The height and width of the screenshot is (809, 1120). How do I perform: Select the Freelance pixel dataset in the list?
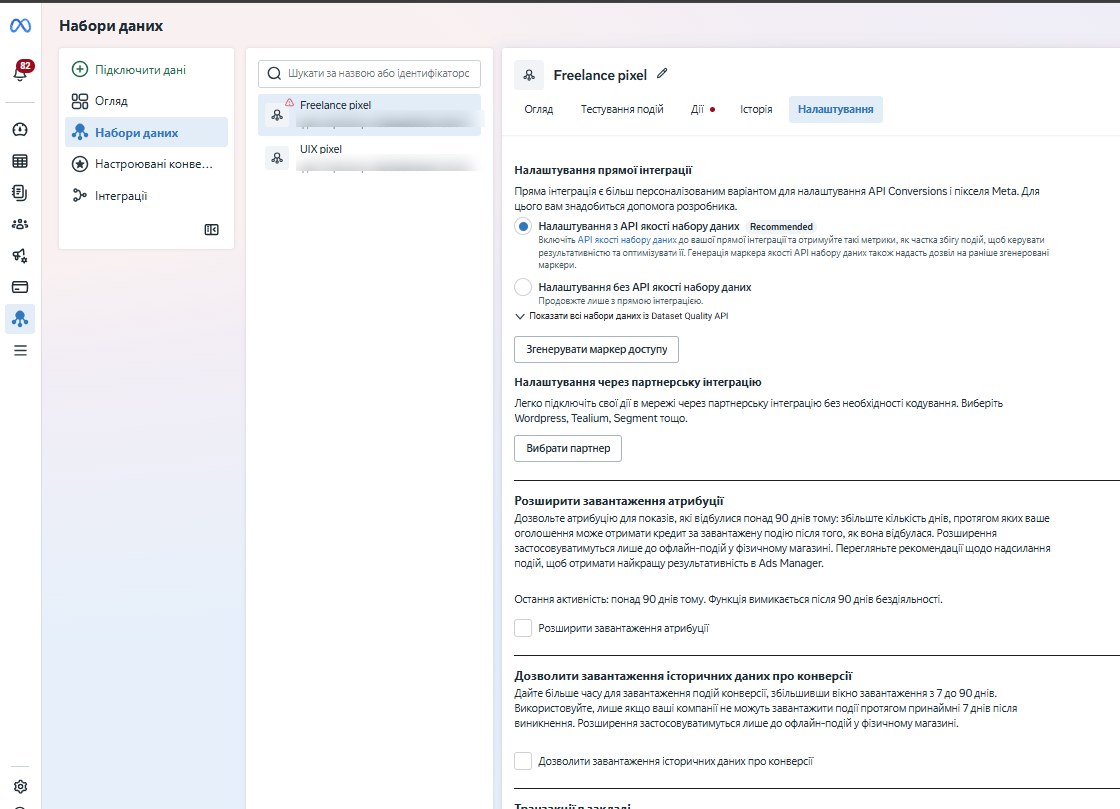(x=369, y=115)
